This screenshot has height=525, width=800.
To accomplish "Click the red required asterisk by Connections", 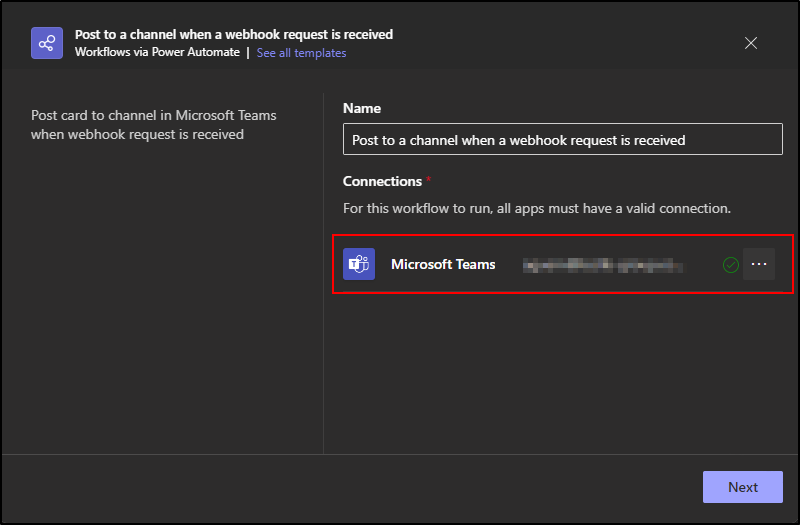I will (x=429, y=180).
